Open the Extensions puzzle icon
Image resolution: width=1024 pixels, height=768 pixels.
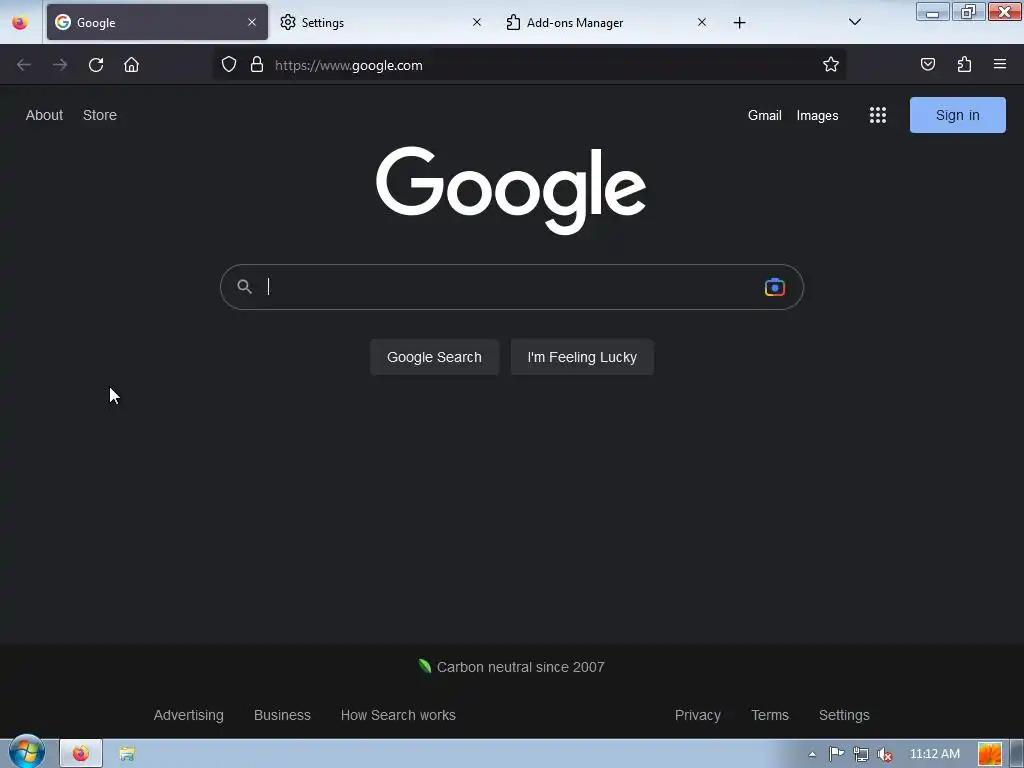tap(964, 65)
